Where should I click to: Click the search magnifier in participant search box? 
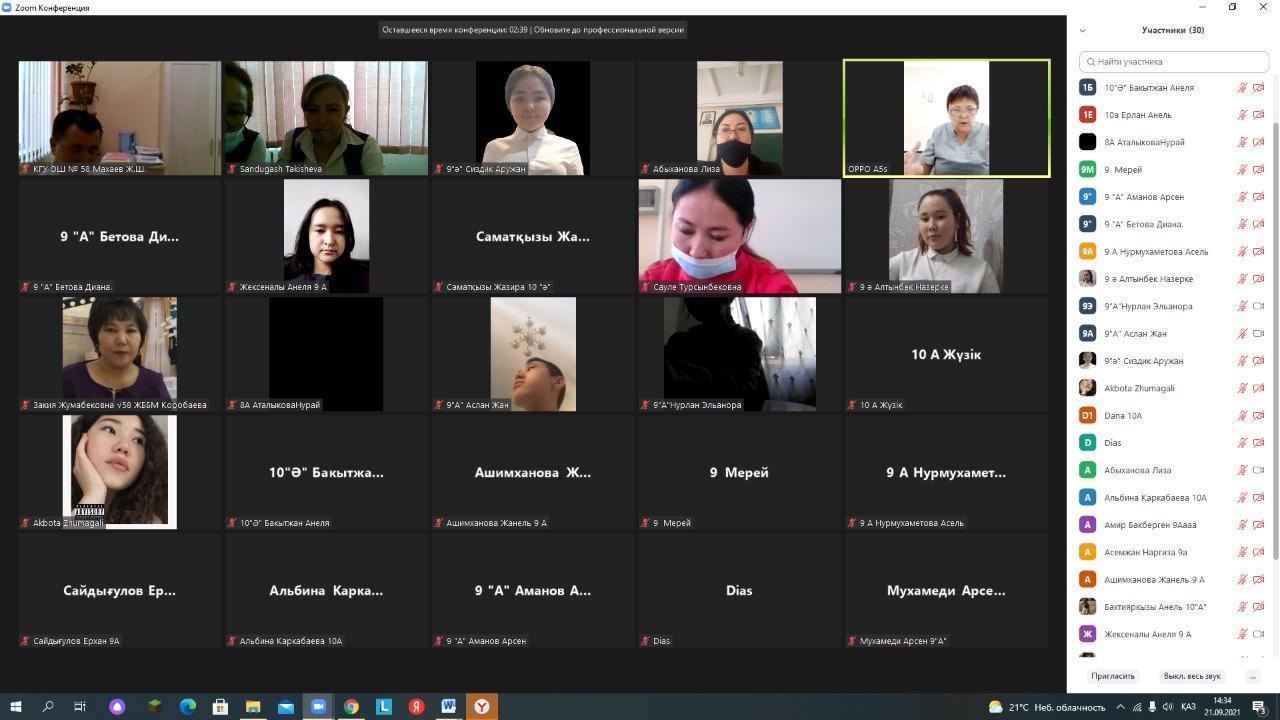(x=1090, y=62)
